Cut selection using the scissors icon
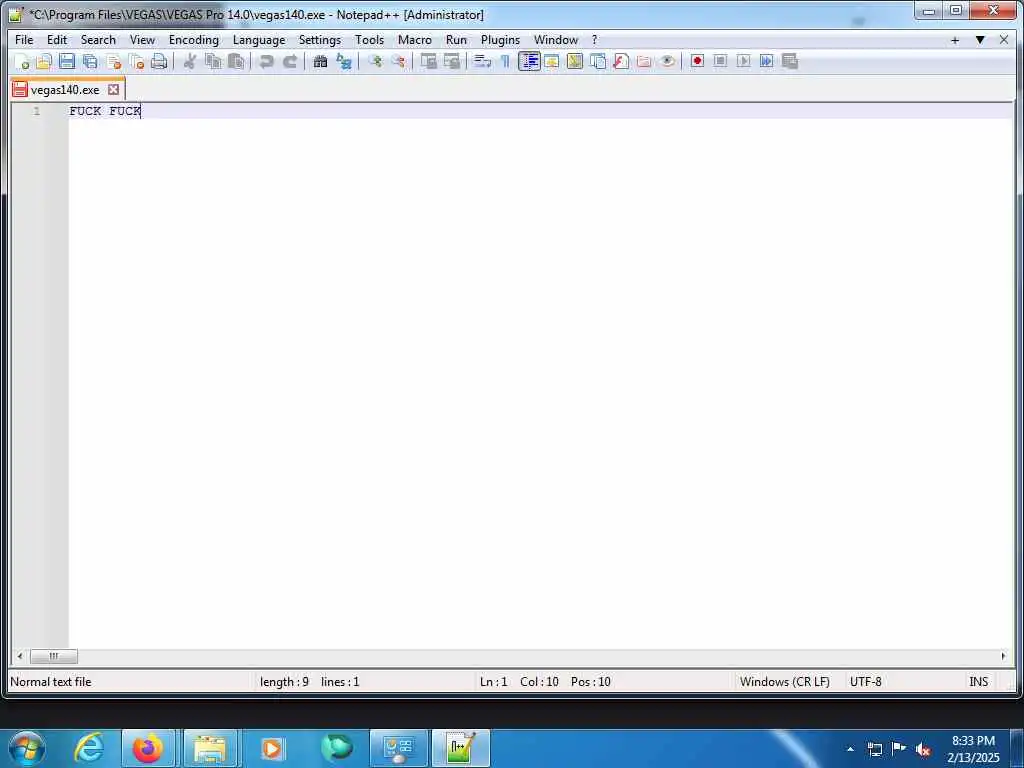1024x768 pixels. (190, 61)
